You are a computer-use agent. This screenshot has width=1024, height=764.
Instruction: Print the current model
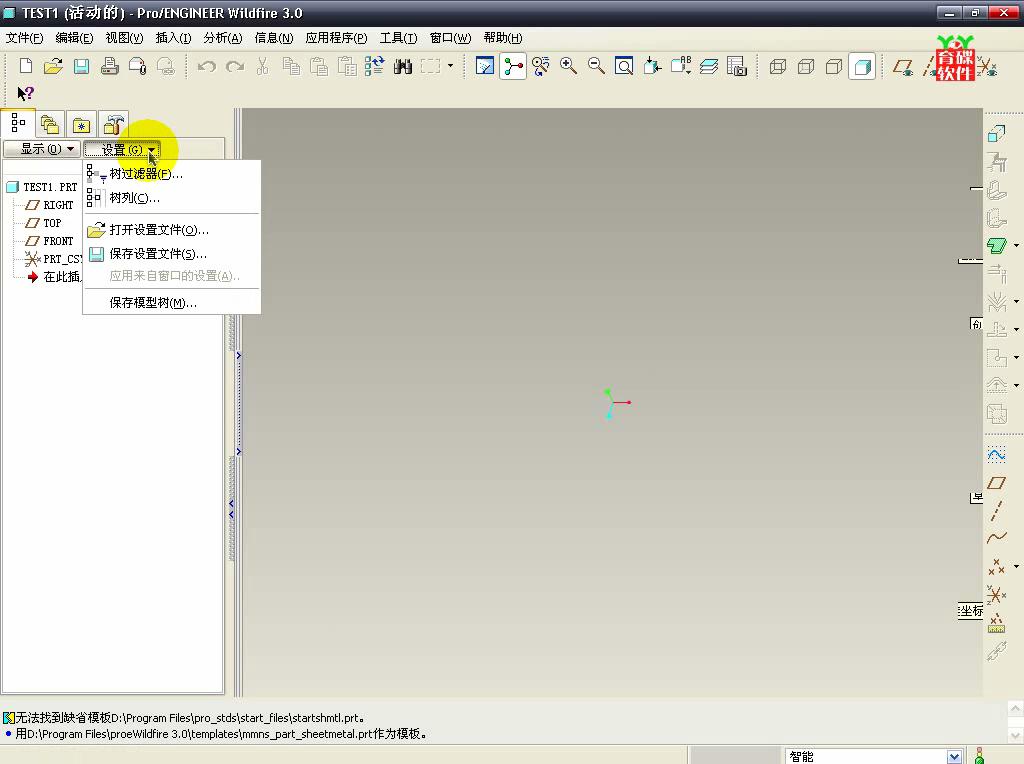(109, 66)
